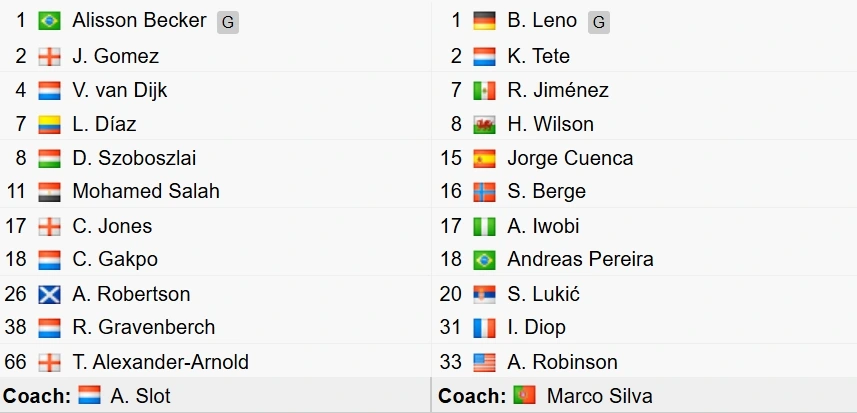This screenshot has height=413, width=857.
Task: Open coach Marco Silva link
Action: (x=600, y=396)
